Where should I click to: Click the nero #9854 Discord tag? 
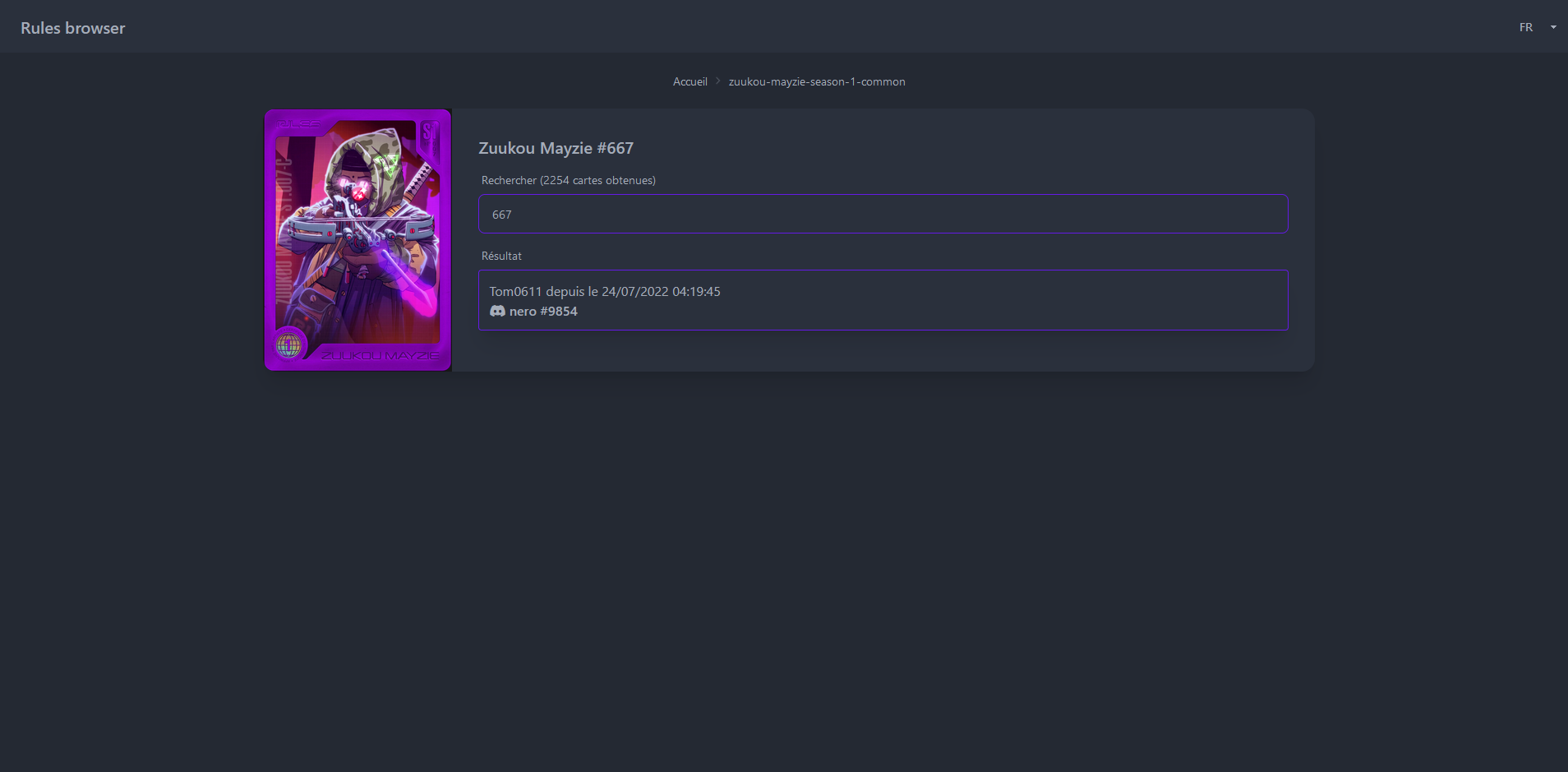[x=543, y=311]
